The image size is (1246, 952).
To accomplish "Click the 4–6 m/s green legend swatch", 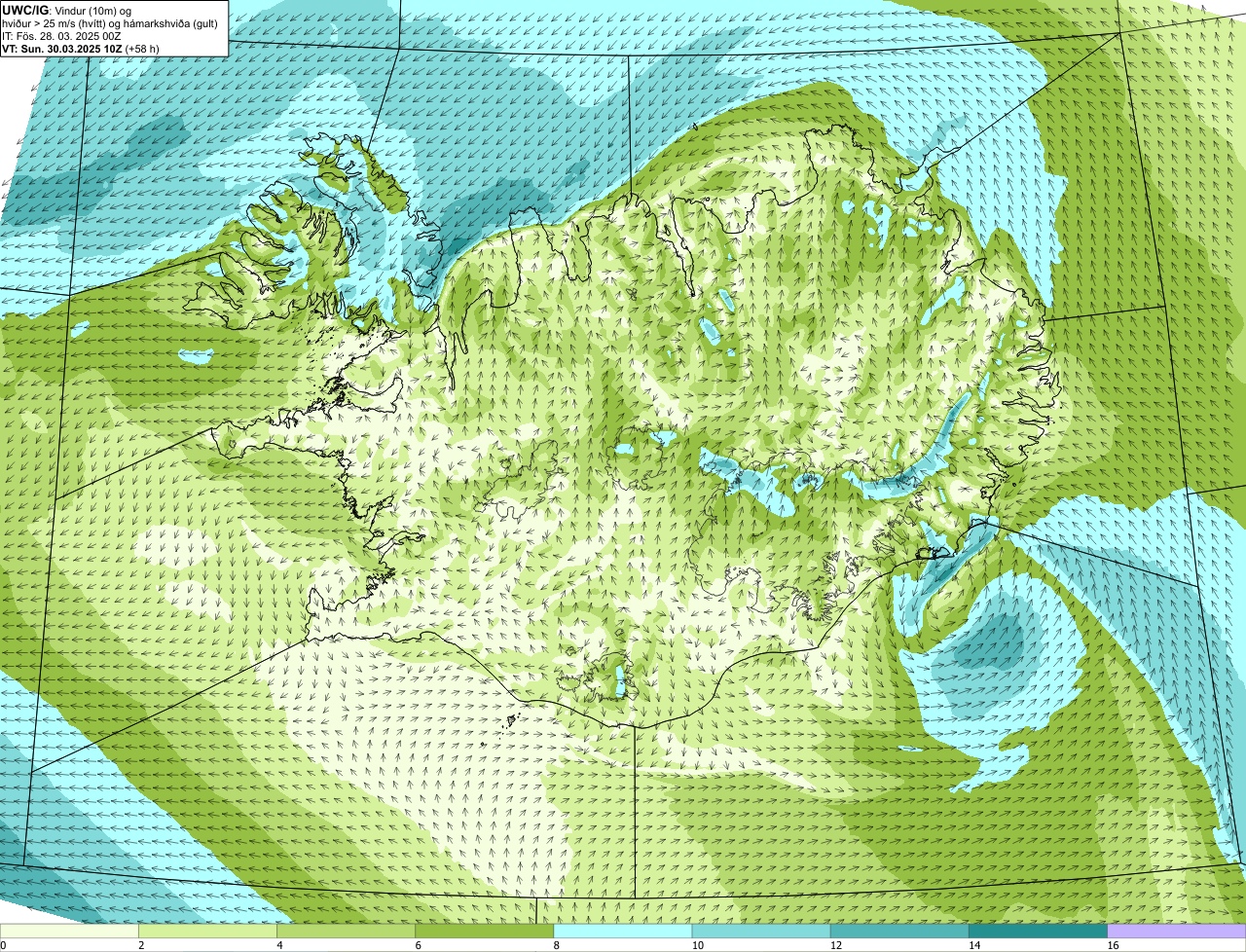I will pyautogui.click(x=346, y=932).
